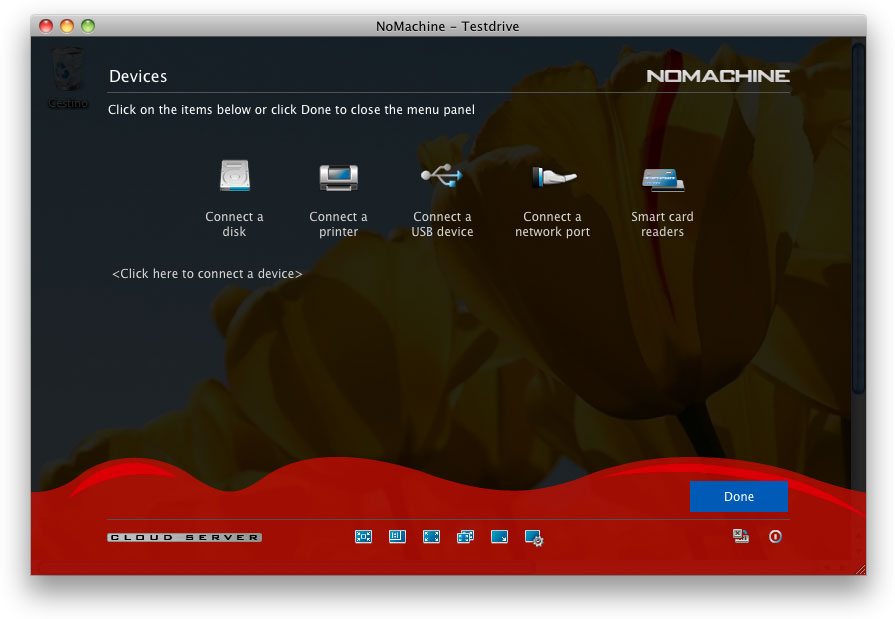Select the Connect a USB device icon
Image resolution: width=895 pixels, height=619 pixels.
442,177
